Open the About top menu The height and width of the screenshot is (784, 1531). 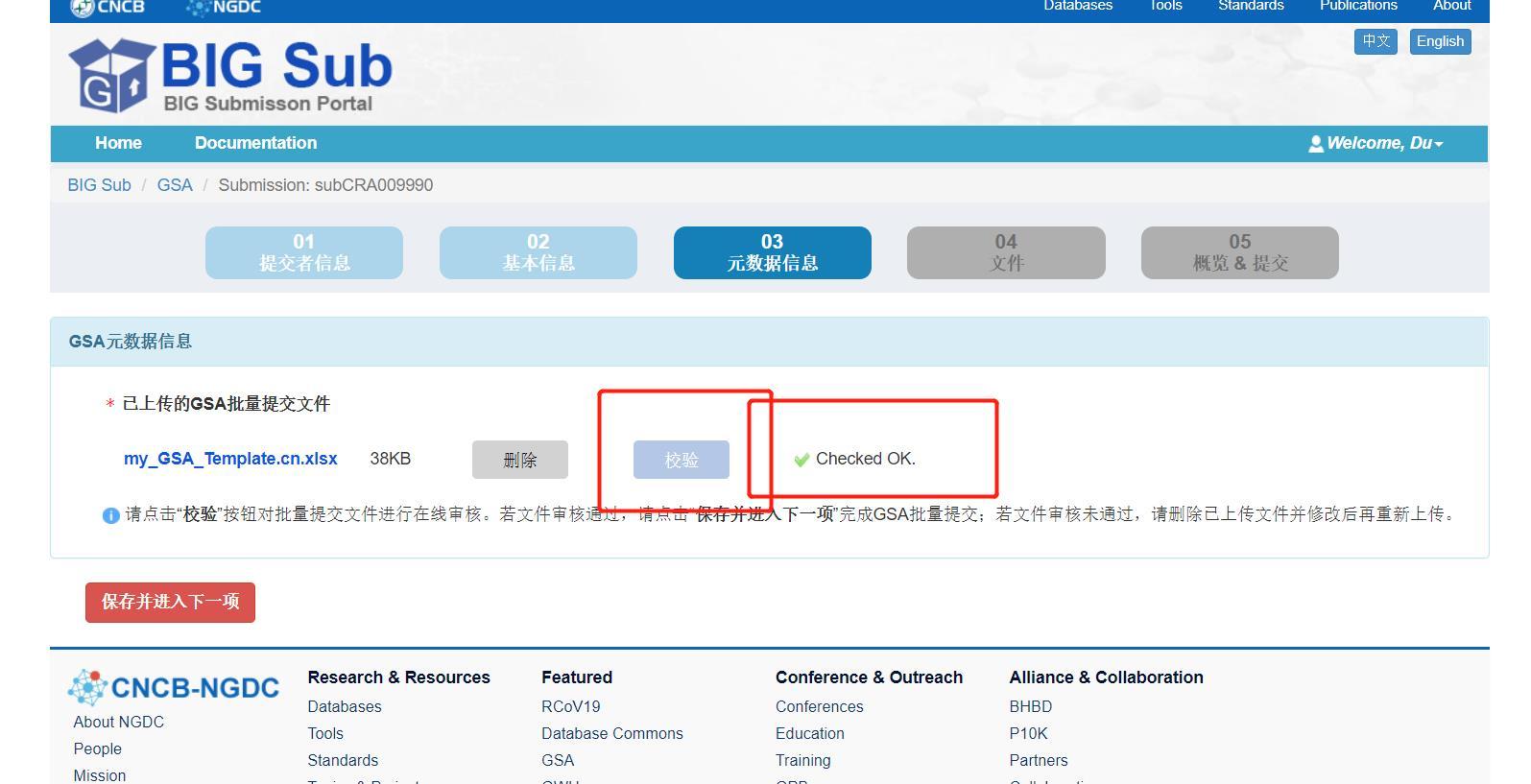(x=1451, y=6)
